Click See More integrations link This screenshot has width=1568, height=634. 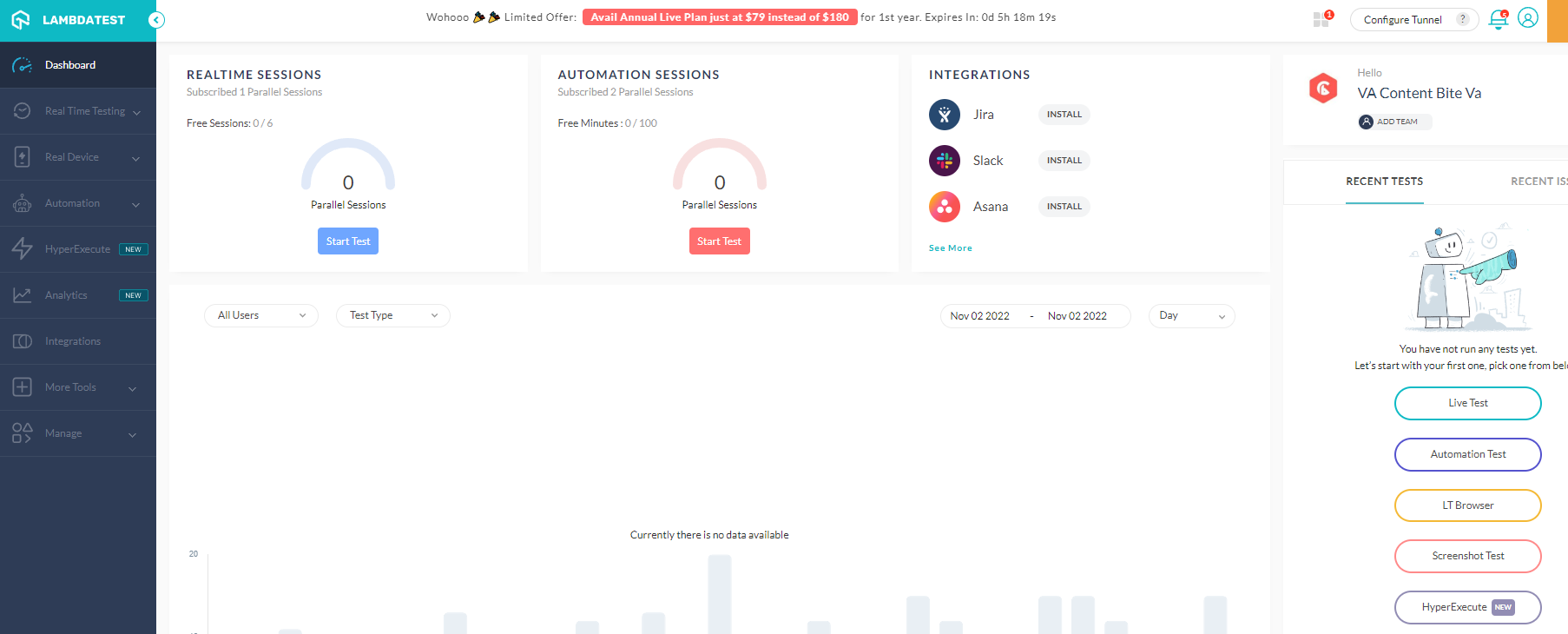[x=951, y=248]
